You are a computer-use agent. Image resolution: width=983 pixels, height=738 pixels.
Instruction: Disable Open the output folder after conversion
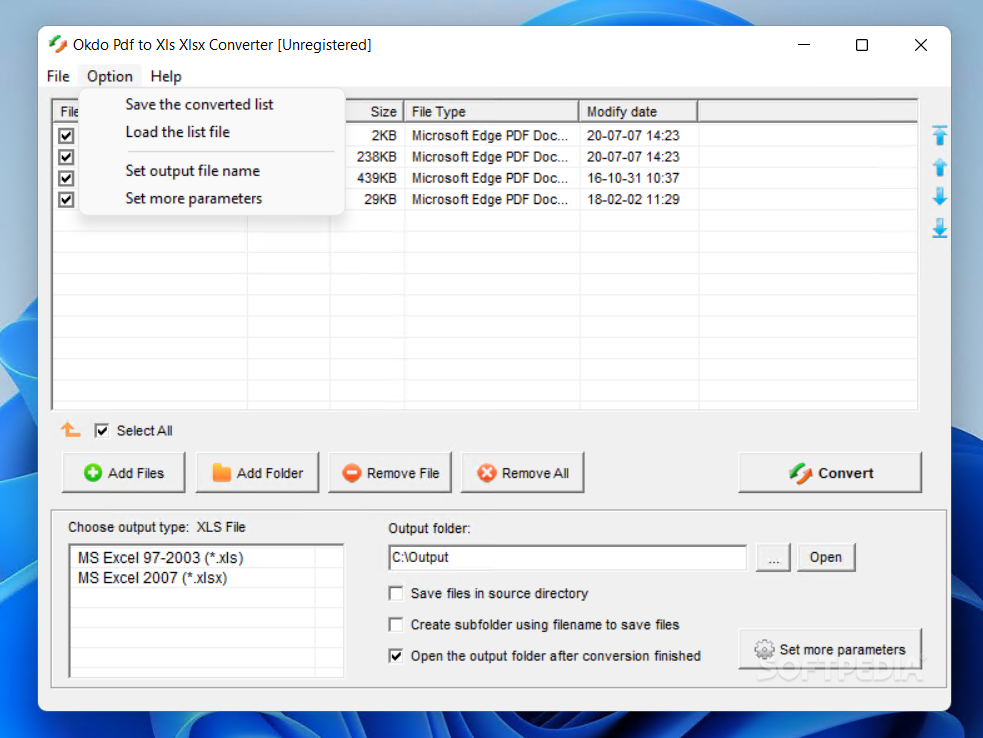coord(396,656)
